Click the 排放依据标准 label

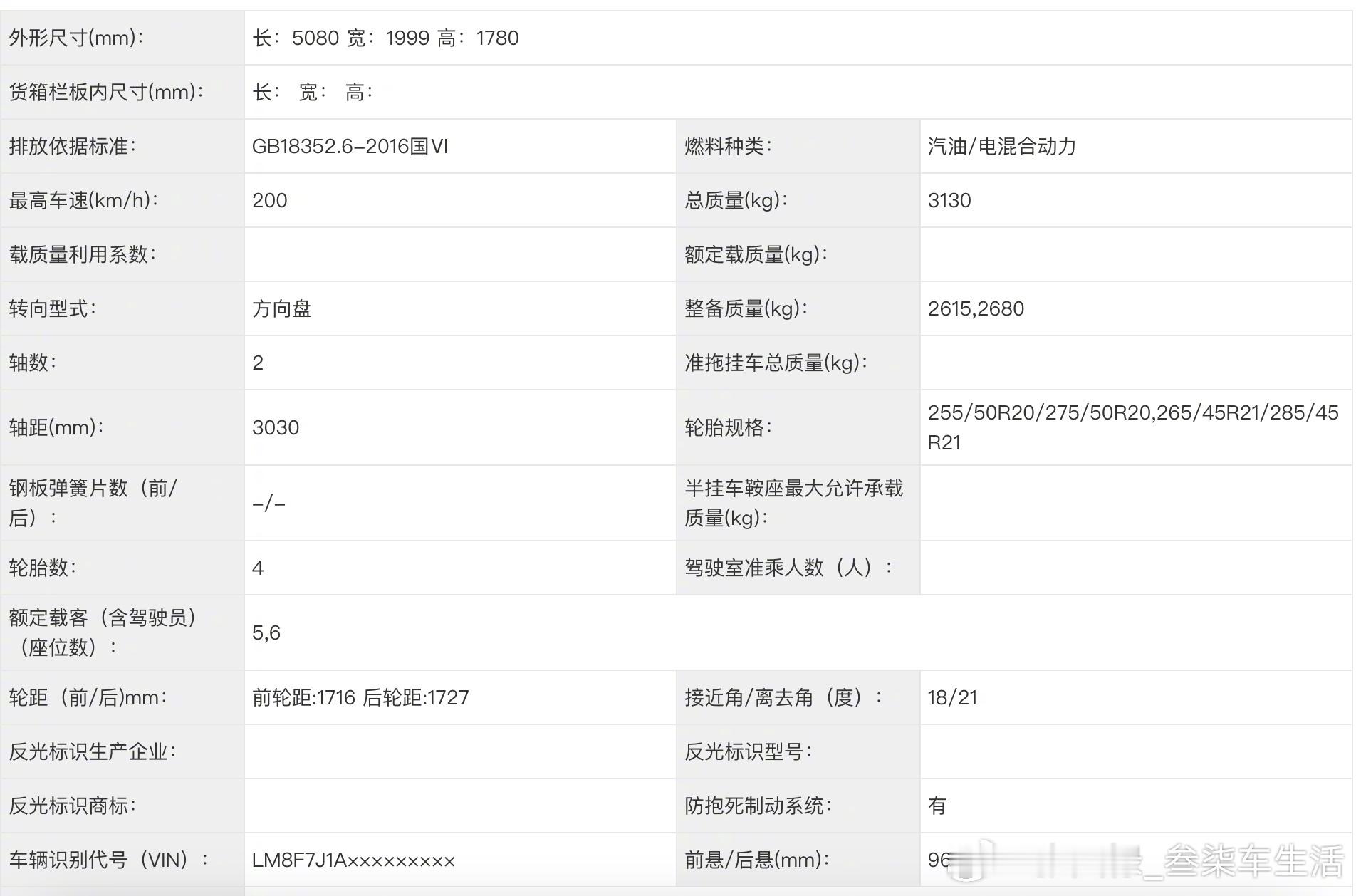point(73,146)
